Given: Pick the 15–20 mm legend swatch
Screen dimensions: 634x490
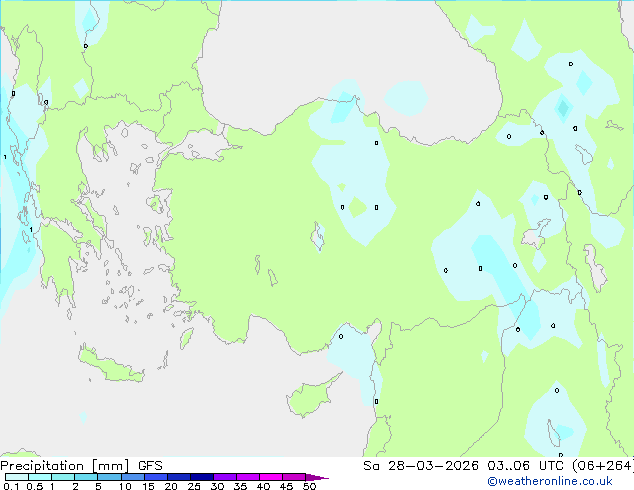Looking at the screenshot, I should [156, 477].
